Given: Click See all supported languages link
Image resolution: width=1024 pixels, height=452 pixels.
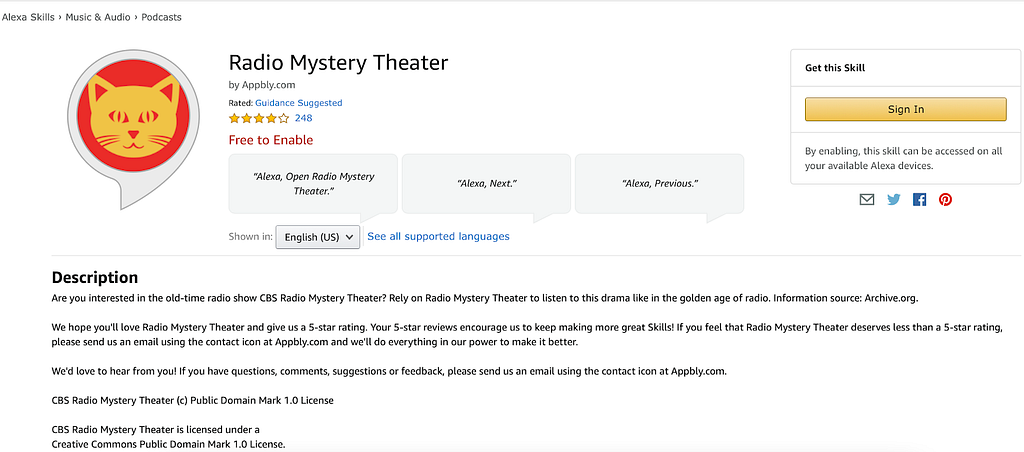Looking at the screenshot, I should click(x=438, y=236).
